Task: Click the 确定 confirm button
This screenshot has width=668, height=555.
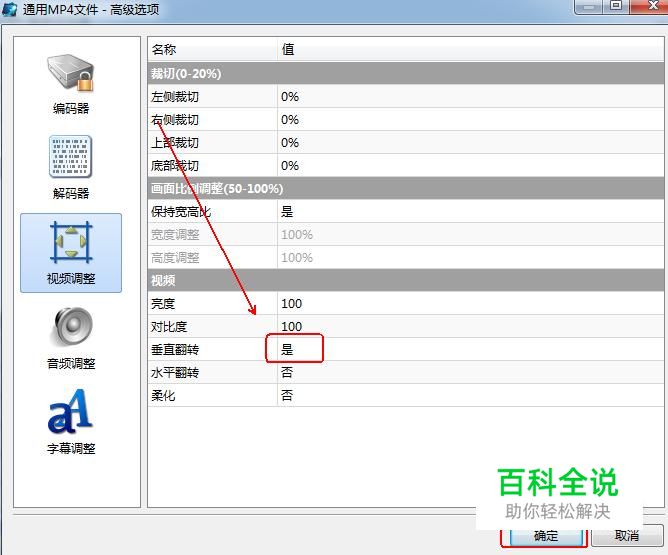Action: click(546, 536)
